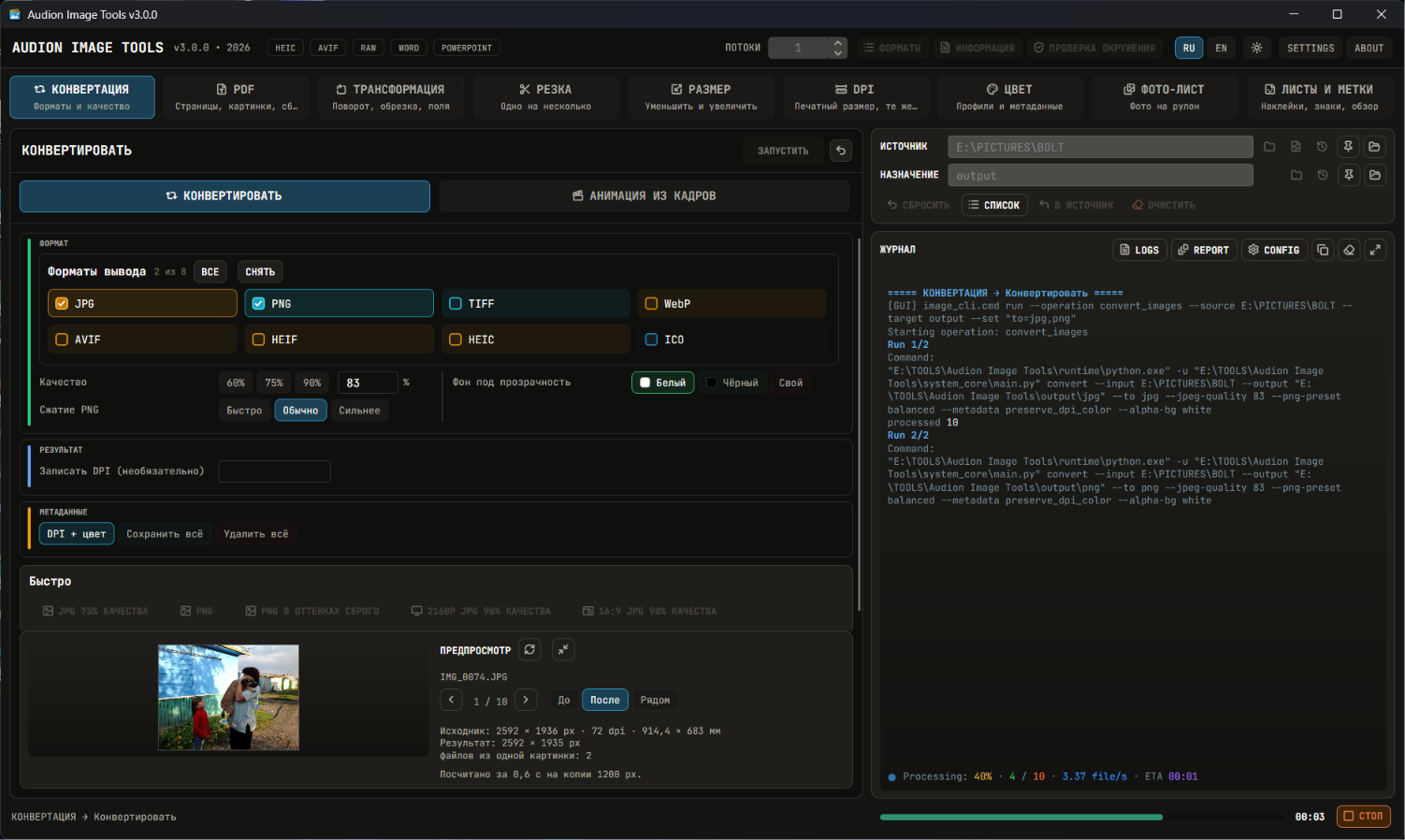The image size is (1405, 840).
Task: Browse for a destination folder
Action: [x=1296, y=175]
